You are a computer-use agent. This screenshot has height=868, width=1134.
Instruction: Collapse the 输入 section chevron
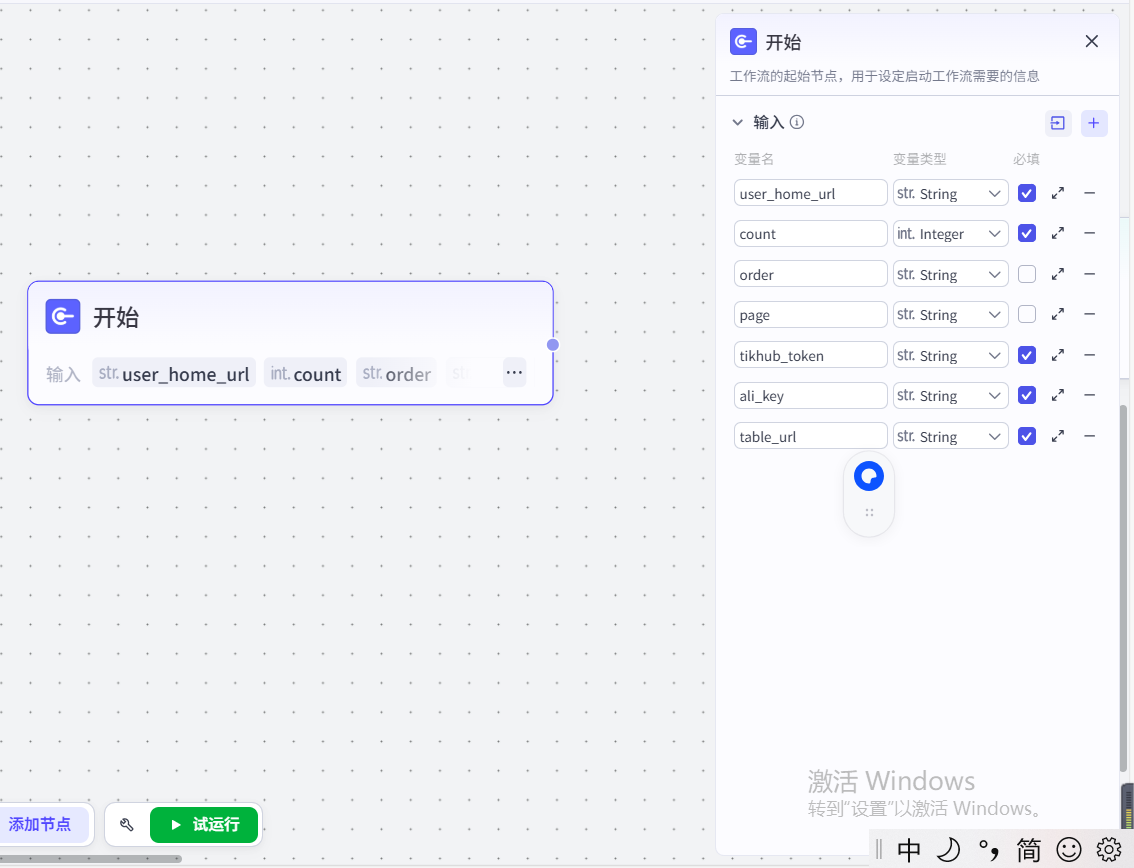(738, 122)
